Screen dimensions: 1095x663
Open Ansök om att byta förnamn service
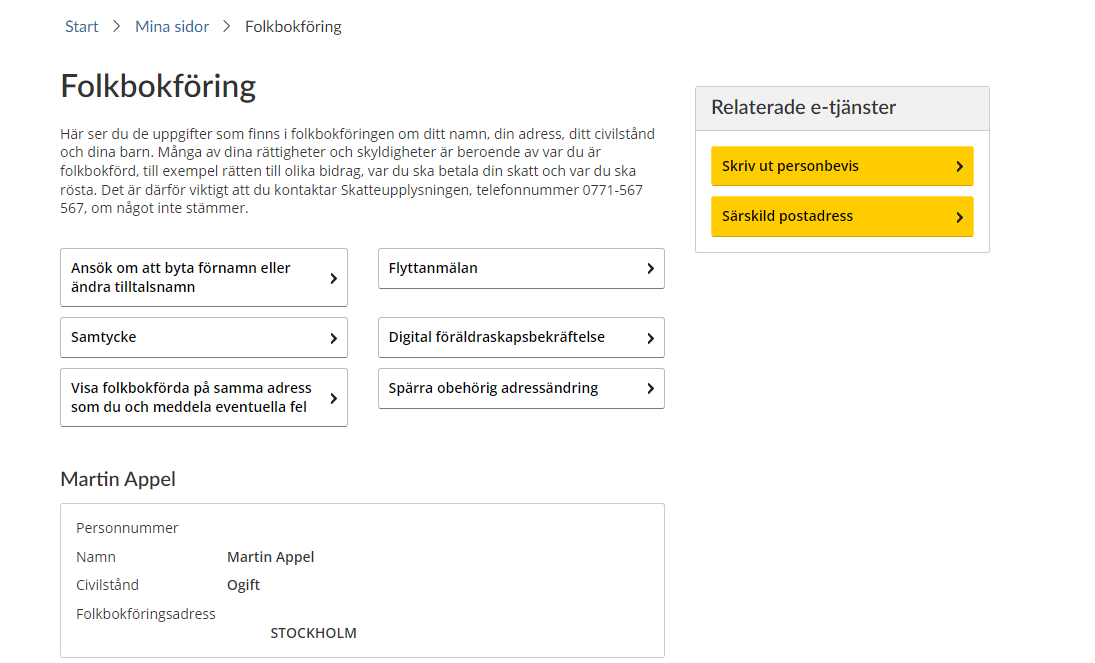pos(204,277)
